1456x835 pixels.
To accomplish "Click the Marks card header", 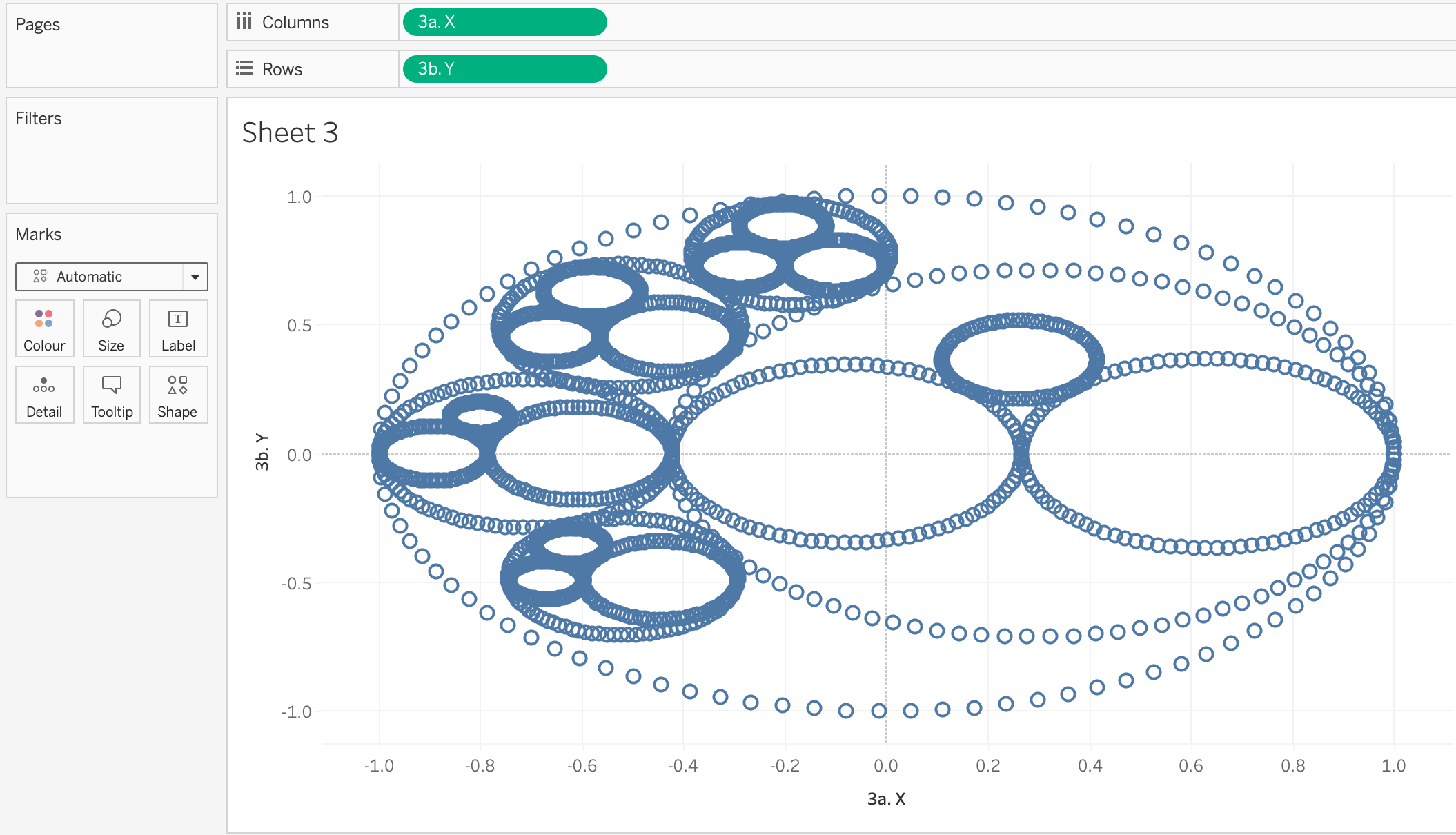I will pyautogui.click(x=39, y=235).
